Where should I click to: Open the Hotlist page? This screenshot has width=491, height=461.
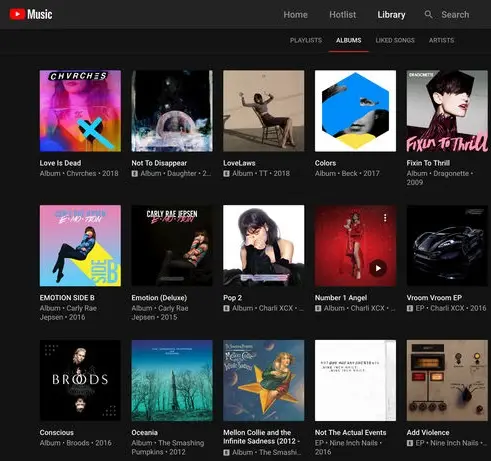pyautogui.click(x=342, y=15)
